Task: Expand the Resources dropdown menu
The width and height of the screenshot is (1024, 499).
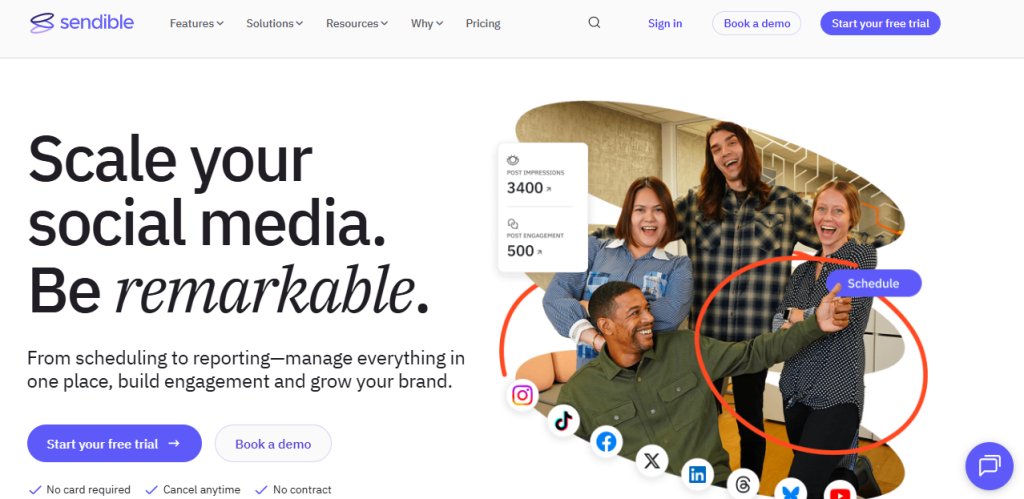Action: (357, 24)
